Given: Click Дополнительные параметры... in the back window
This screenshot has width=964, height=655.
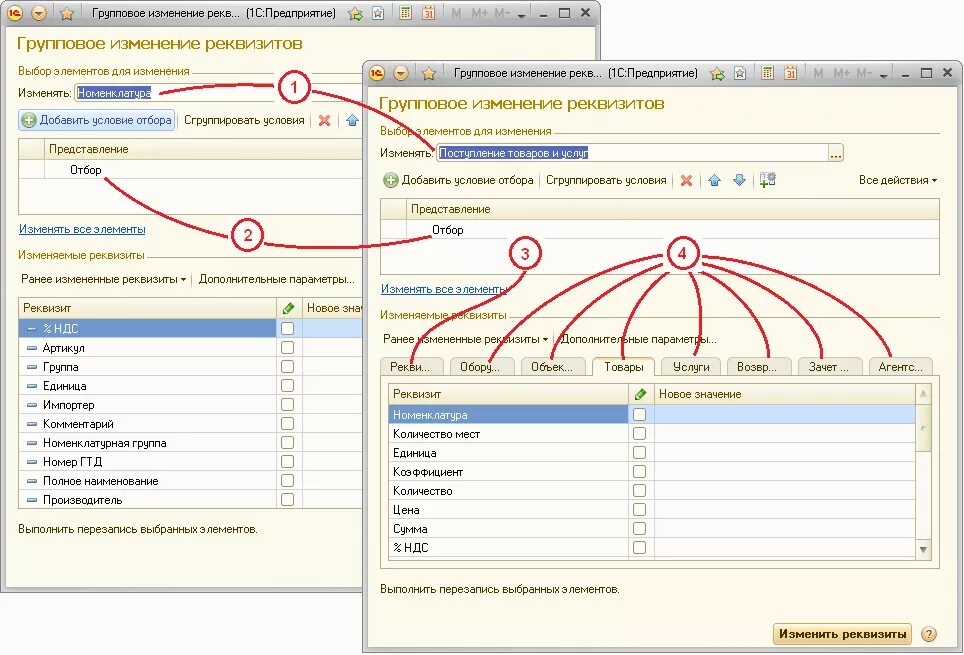Looking at the screenshot, I should coord(277,279).
